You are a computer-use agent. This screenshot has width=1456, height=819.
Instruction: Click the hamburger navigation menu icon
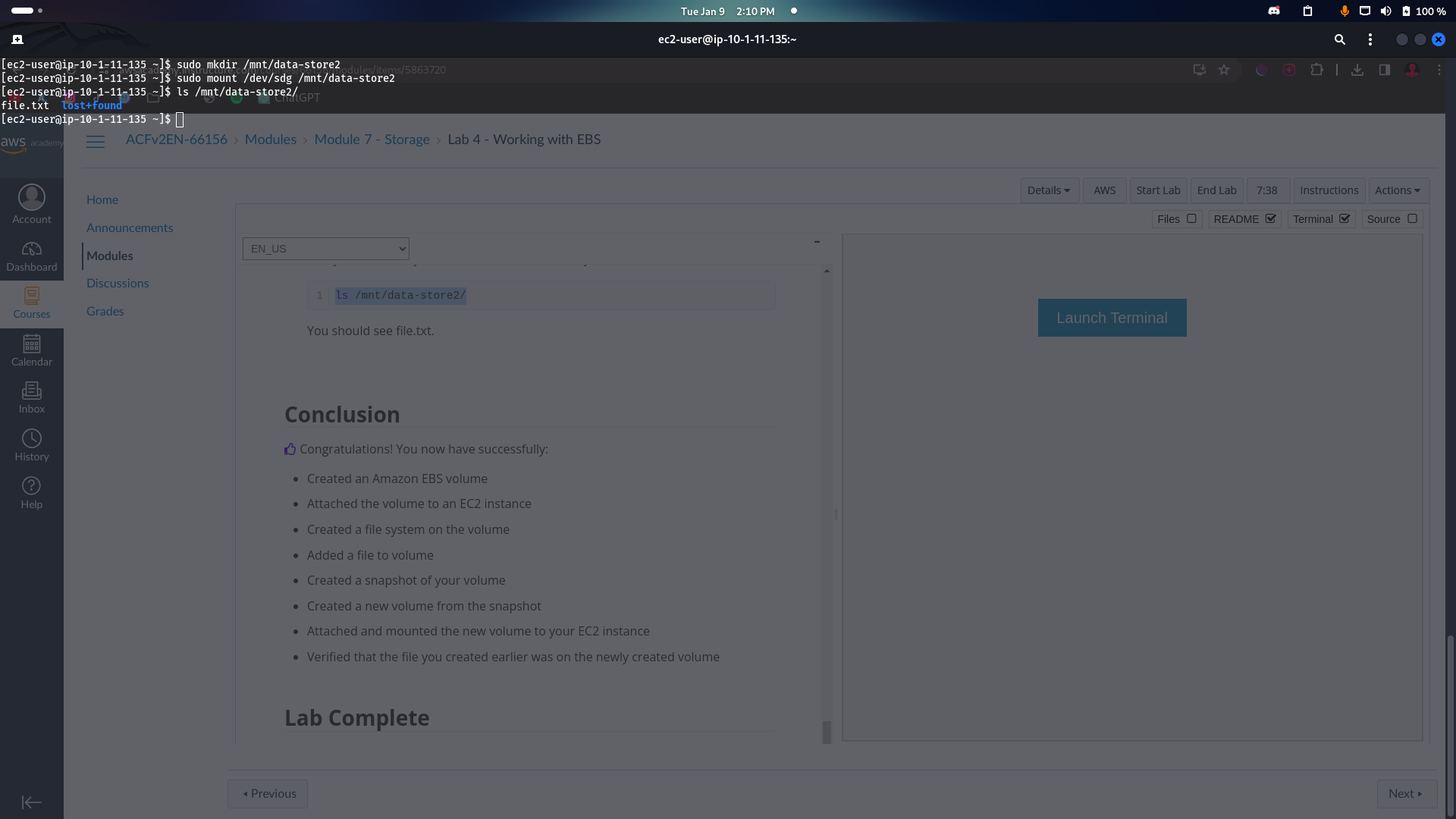(x=95, y=142)
